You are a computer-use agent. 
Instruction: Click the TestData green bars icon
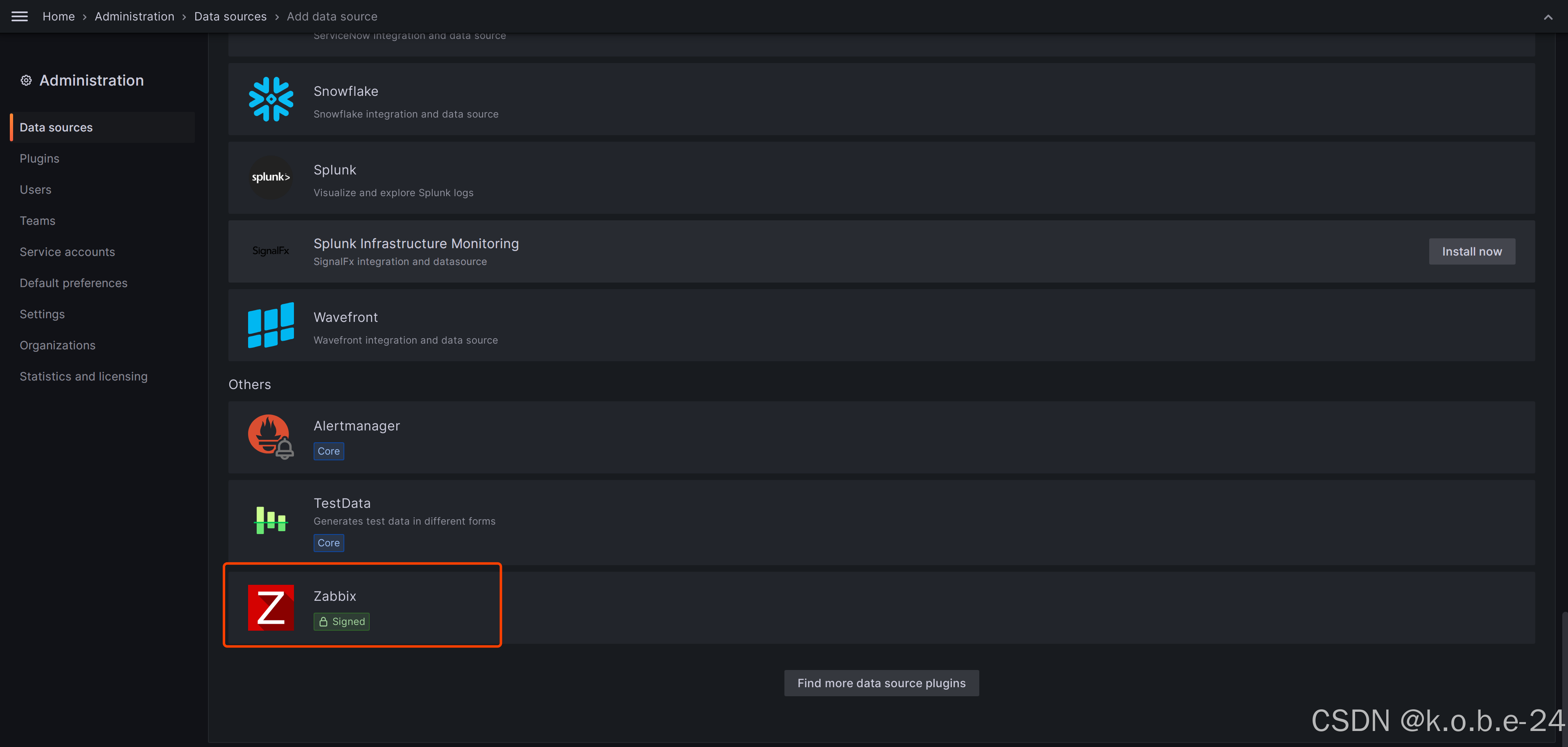coord(271,520)
